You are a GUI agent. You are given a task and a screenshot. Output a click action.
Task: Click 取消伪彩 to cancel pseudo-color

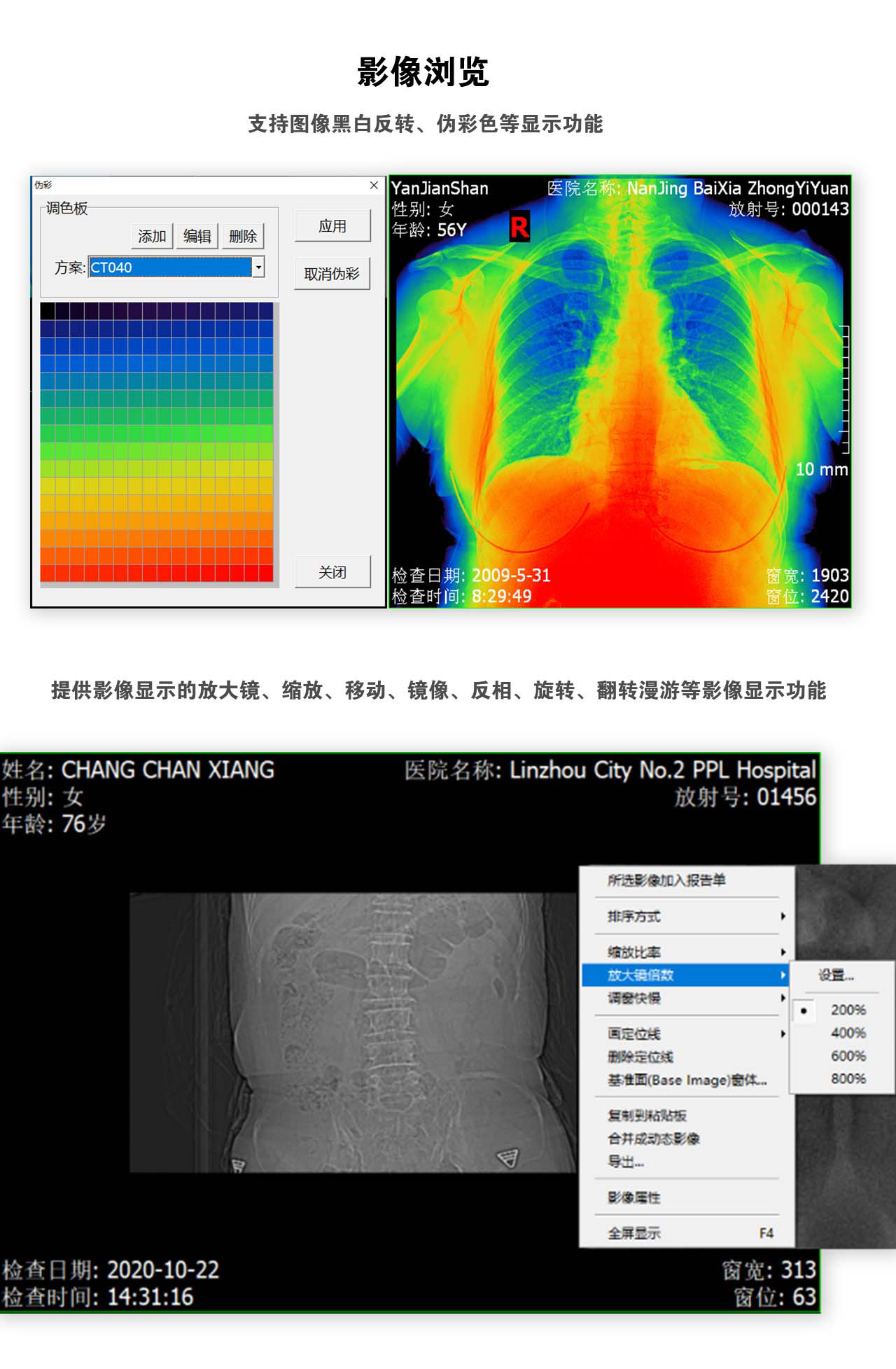pos(332,274)
